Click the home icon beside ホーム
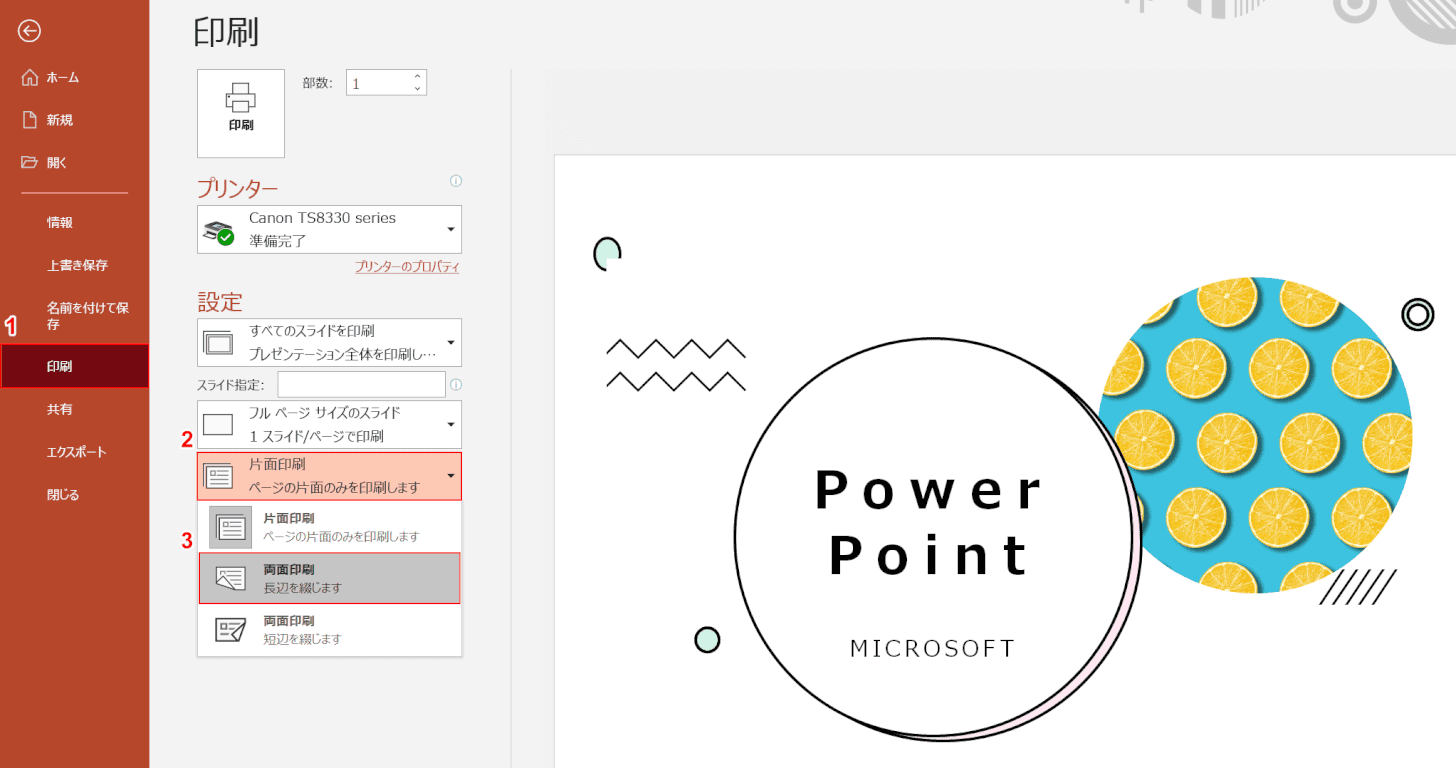This screenshot has width=1456, height=768. [29, 77]
